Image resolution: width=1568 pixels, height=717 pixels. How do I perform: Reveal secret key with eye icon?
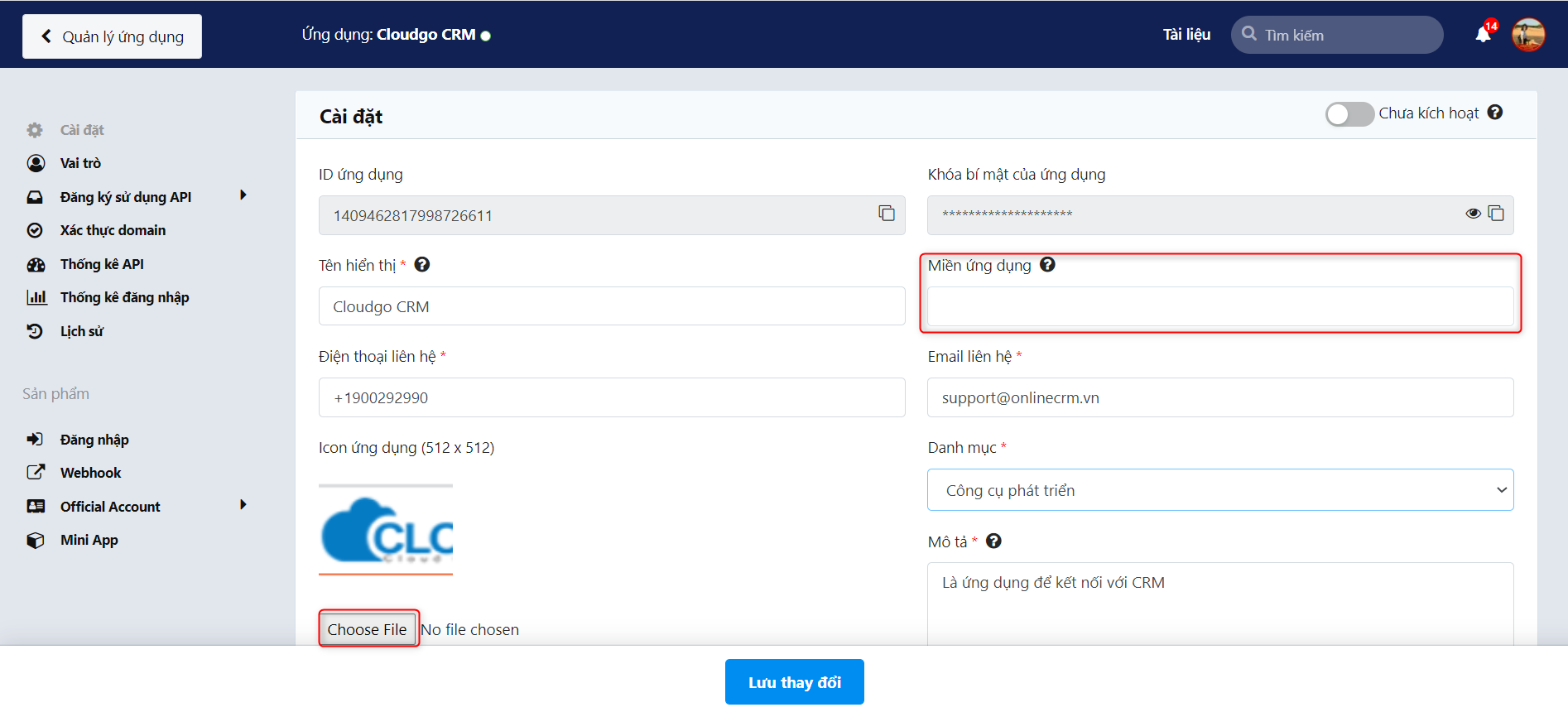[x=1473, y=214]
